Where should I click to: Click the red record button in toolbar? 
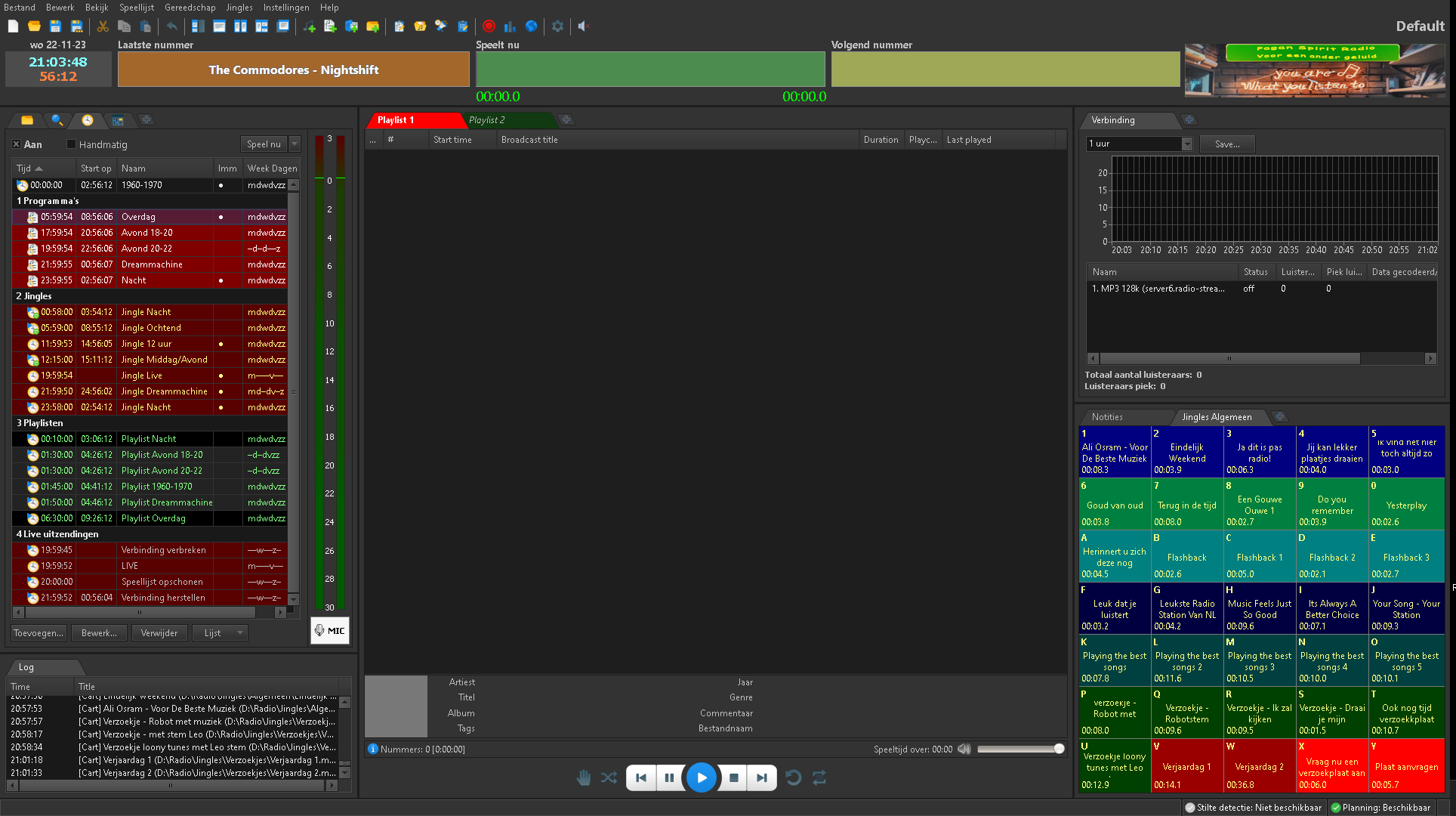tap(489, 26)
